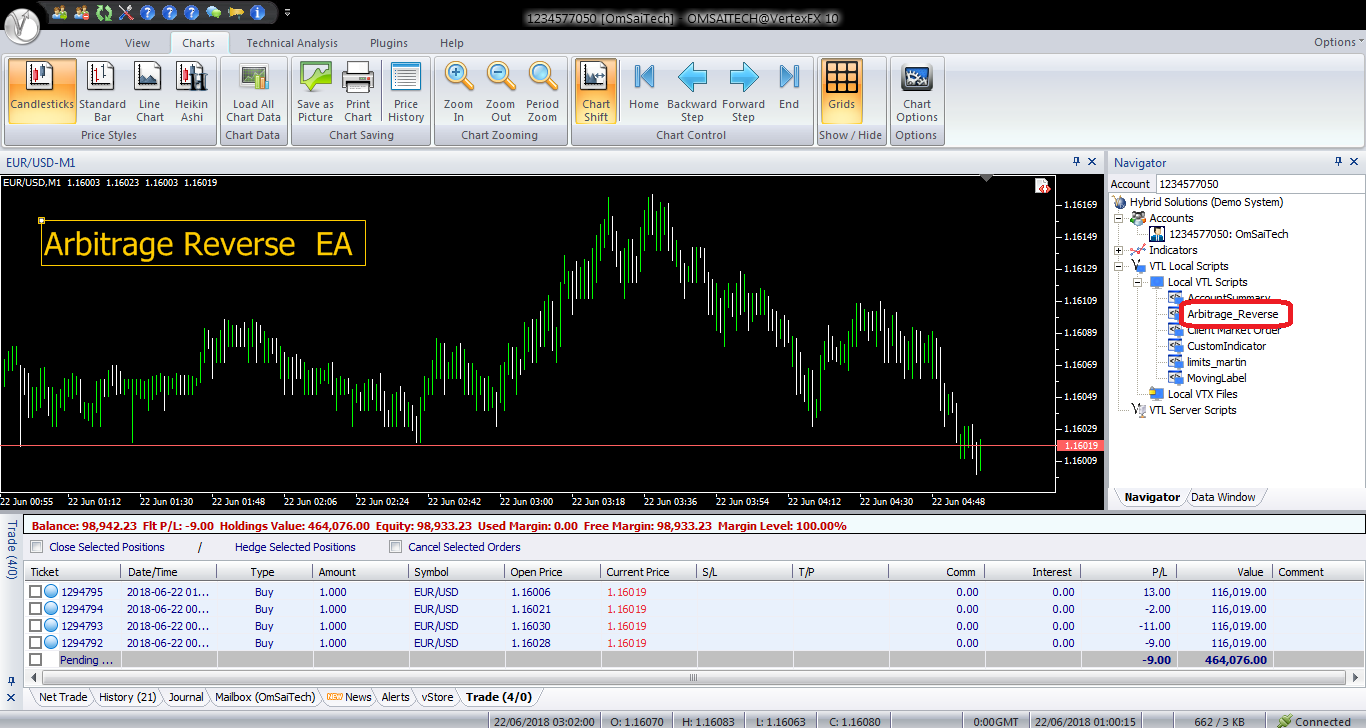The image size is (1366, 728).
Task: Switch to Data Window tab
Action: coord(1223,497)
